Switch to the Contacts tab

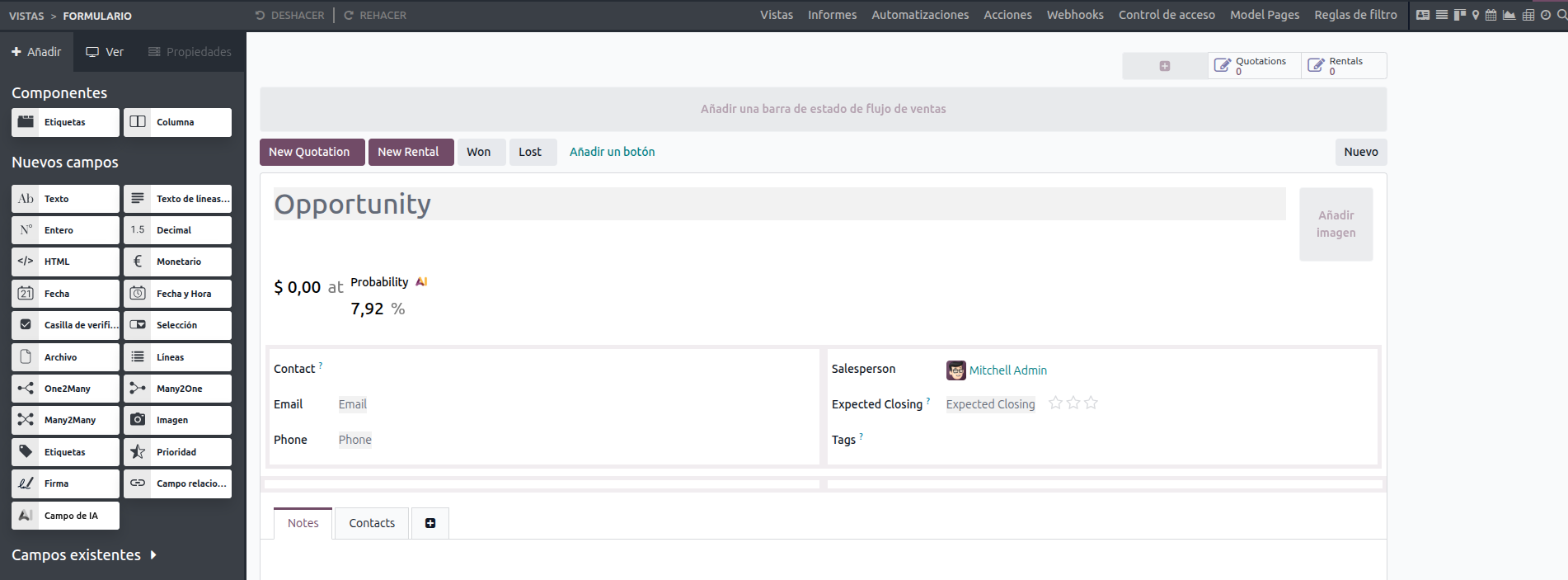[372, 523]
